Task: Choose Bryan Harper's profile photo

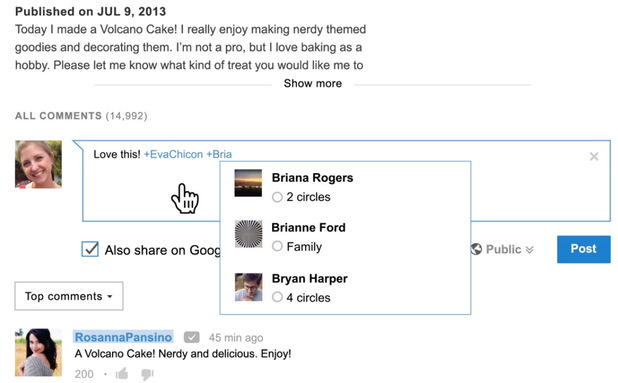Action: 248,287
